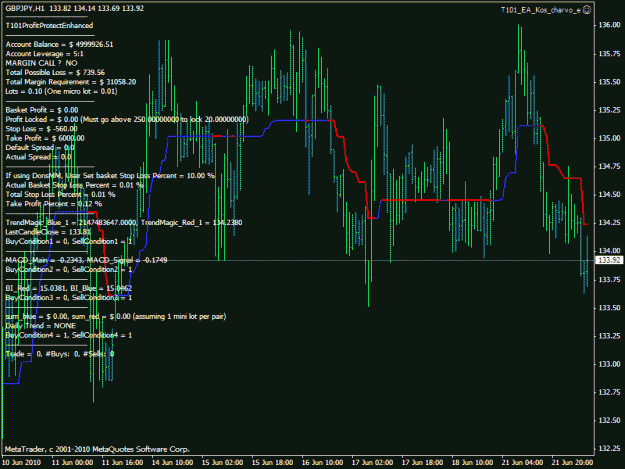This screenshot has width=625, height=469.
Task: Click the MetaTrader copyright text
Action: [x=97, y=449]
